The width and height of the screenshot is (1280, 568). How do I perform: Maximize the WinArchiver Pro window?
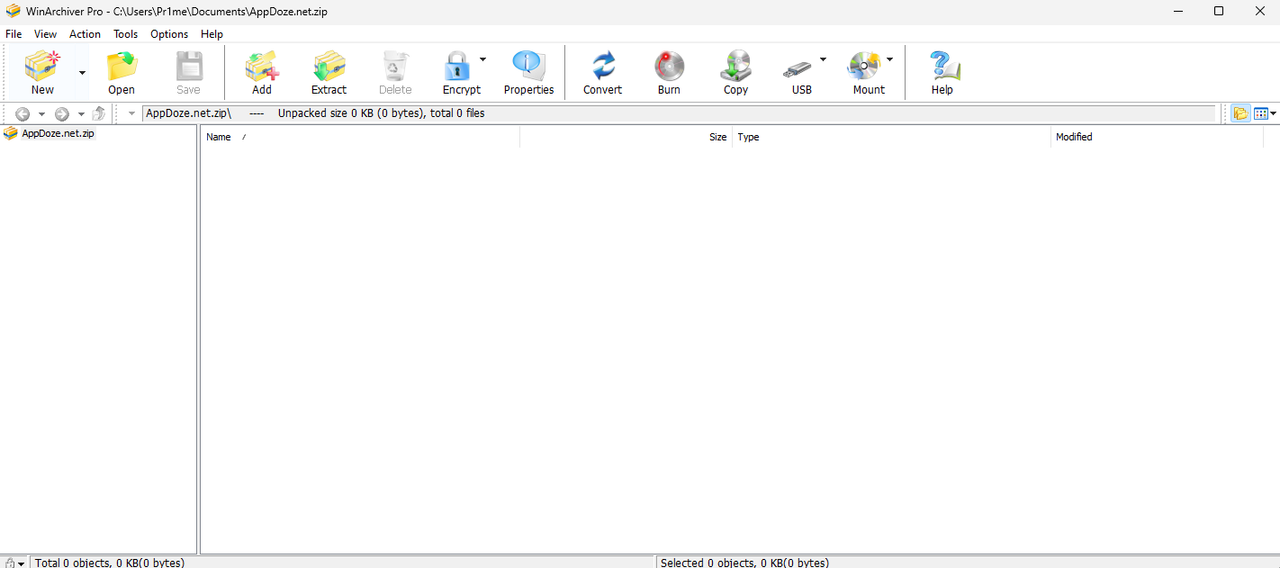point(1218,11)
